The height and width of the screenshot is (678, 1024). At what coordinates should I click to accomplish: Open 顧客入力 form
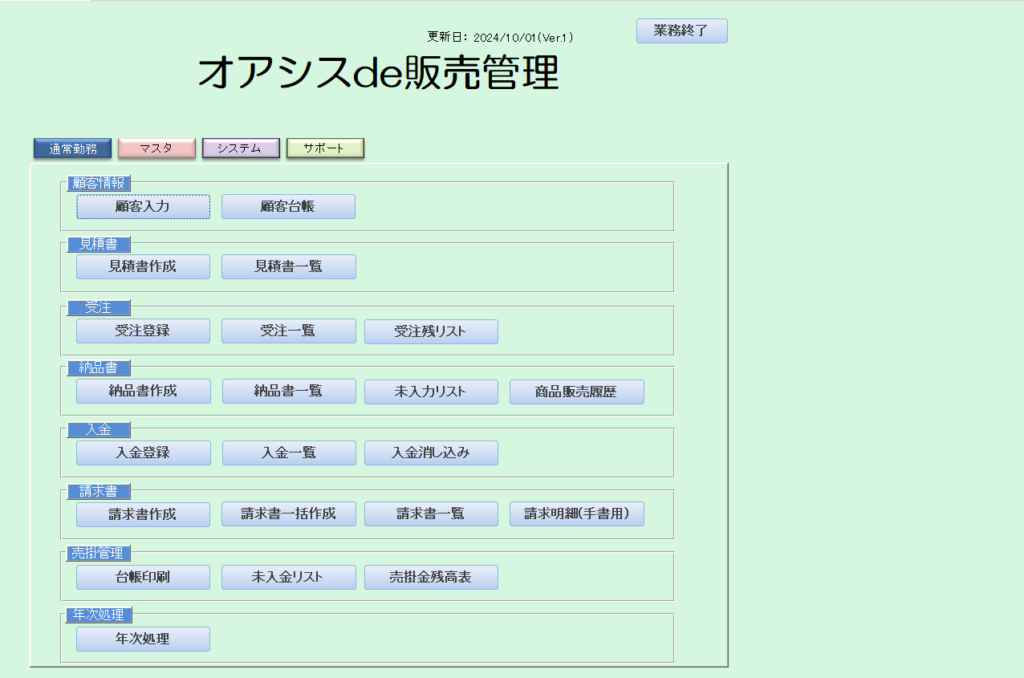click(143, 206)
